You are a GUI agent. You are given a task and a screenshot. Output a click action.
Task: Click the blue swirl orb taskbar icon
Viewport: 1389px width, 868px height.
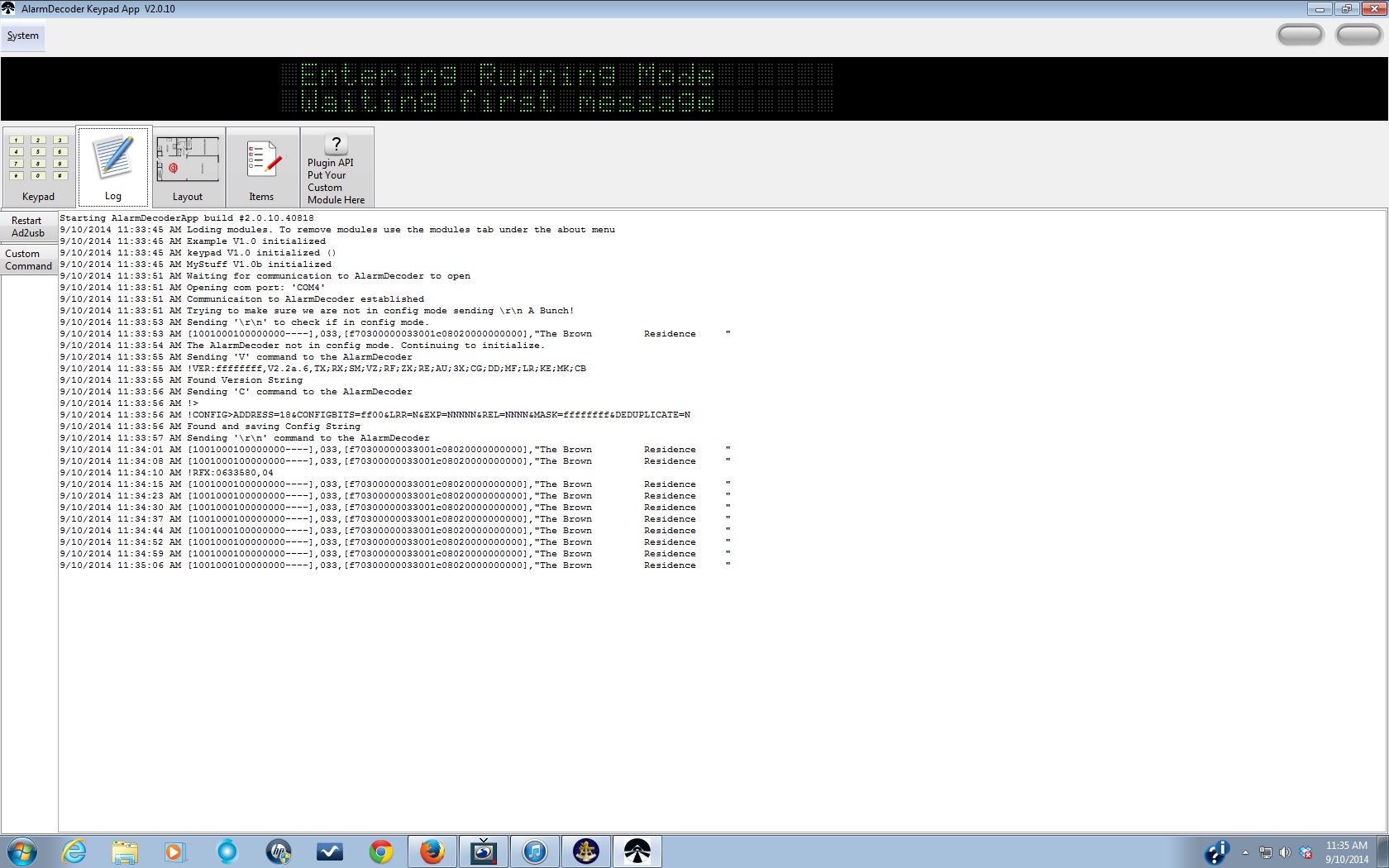coord(227,851)
